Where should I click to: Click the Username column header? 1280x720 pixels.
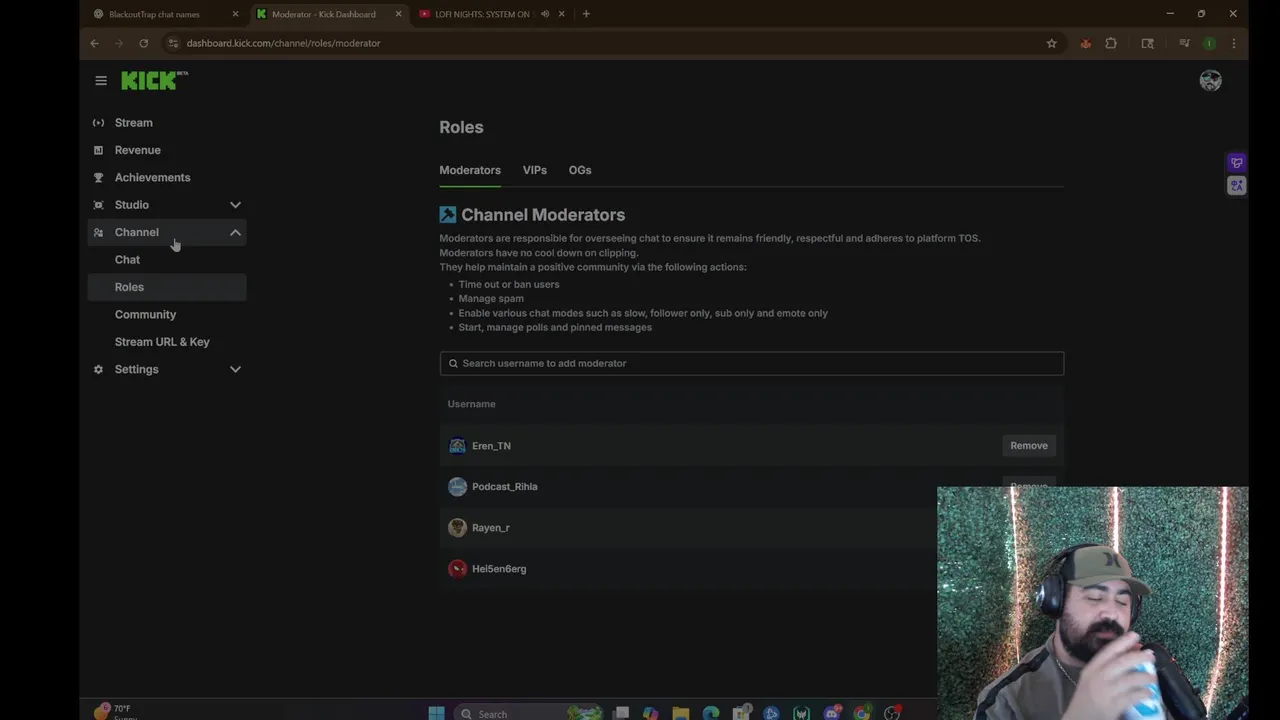click(x=471, y=404)
